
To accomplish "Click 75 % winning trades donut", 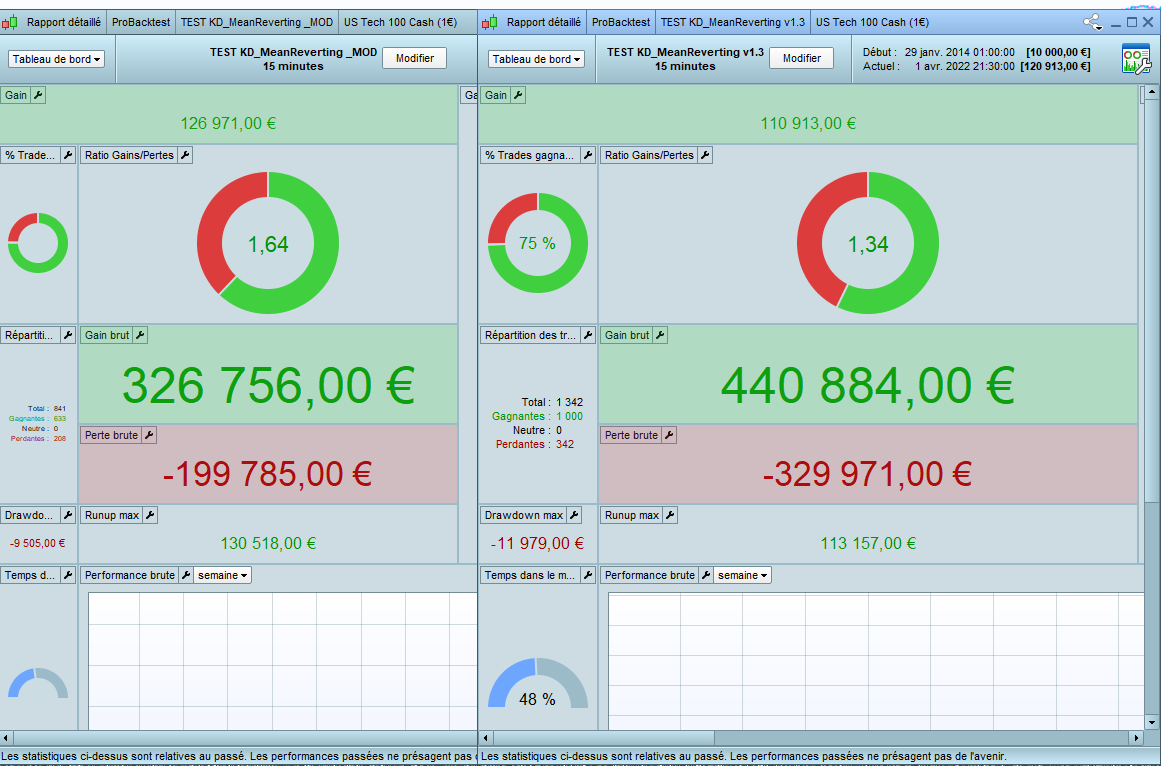I will [x=538, y=243].
